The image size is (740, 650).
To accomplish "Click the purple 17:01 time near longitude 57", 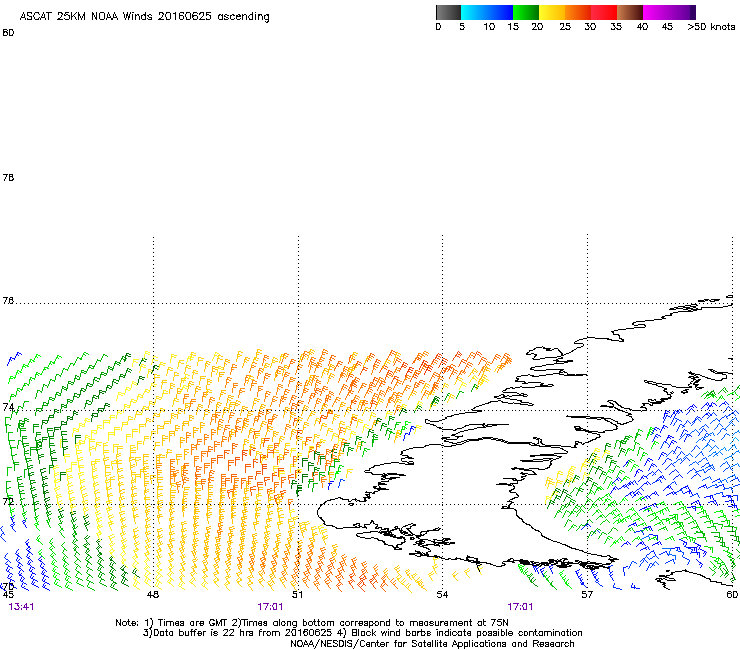I will tap(520, 607).
